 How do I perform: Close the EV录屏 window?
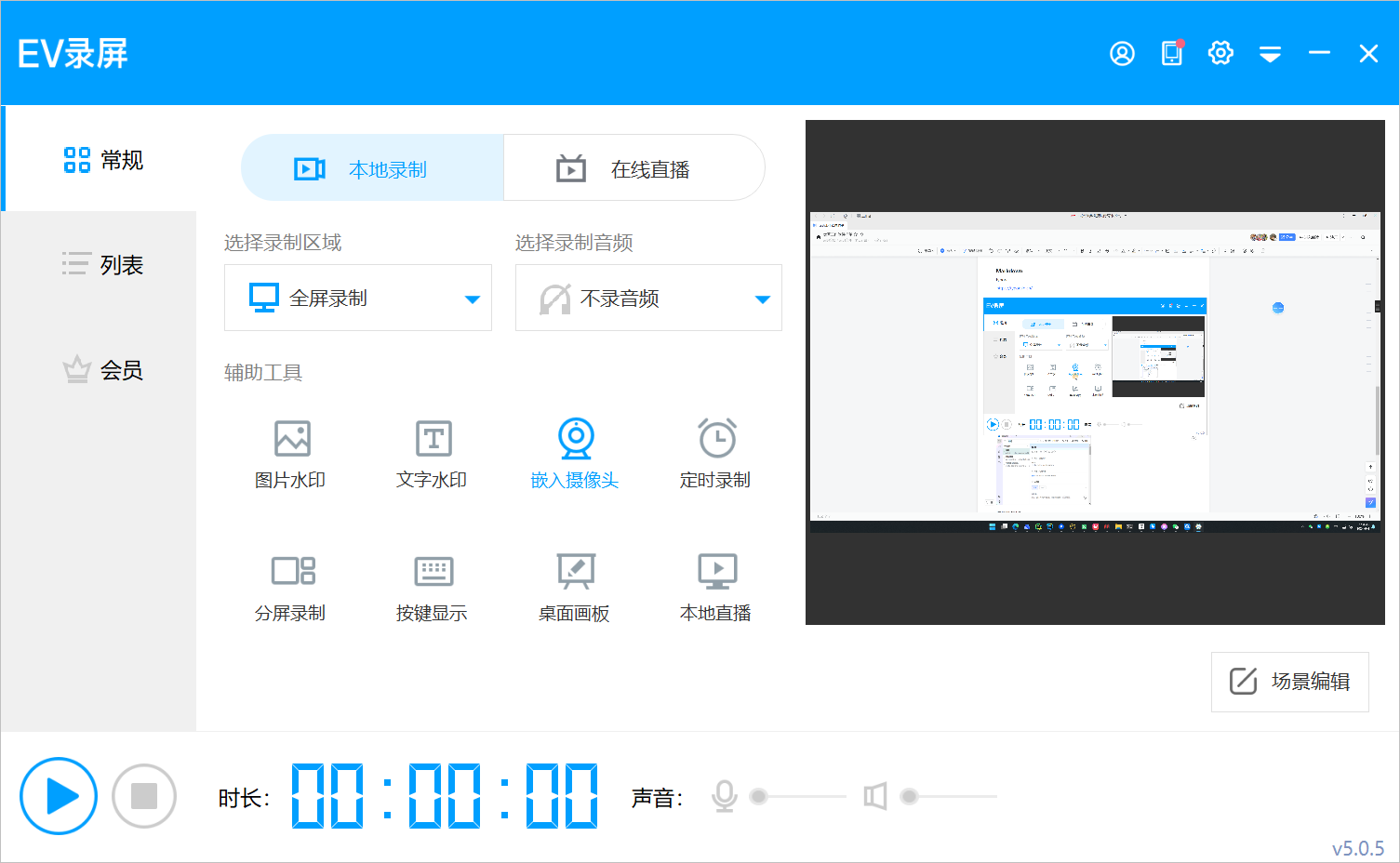[1368, 54]
